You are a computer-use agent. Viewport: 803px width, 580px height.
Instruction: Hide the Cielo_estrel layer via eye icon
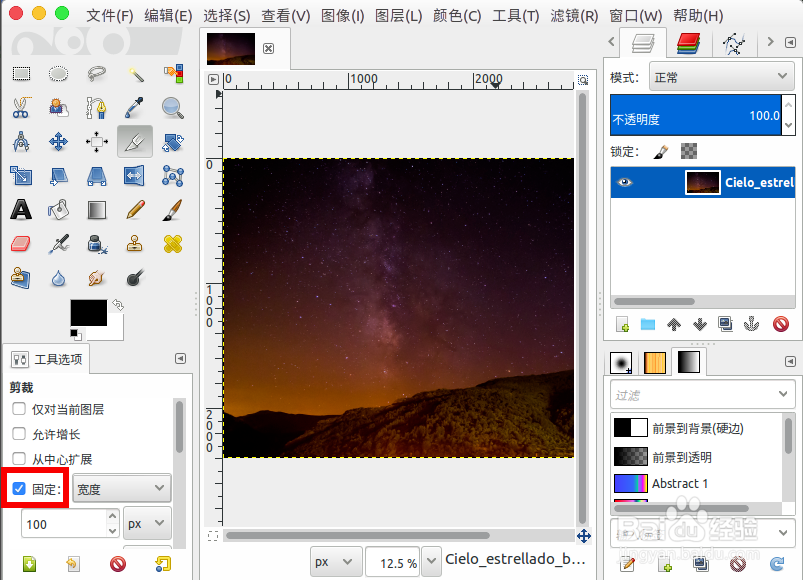click(x=624, y=182)
